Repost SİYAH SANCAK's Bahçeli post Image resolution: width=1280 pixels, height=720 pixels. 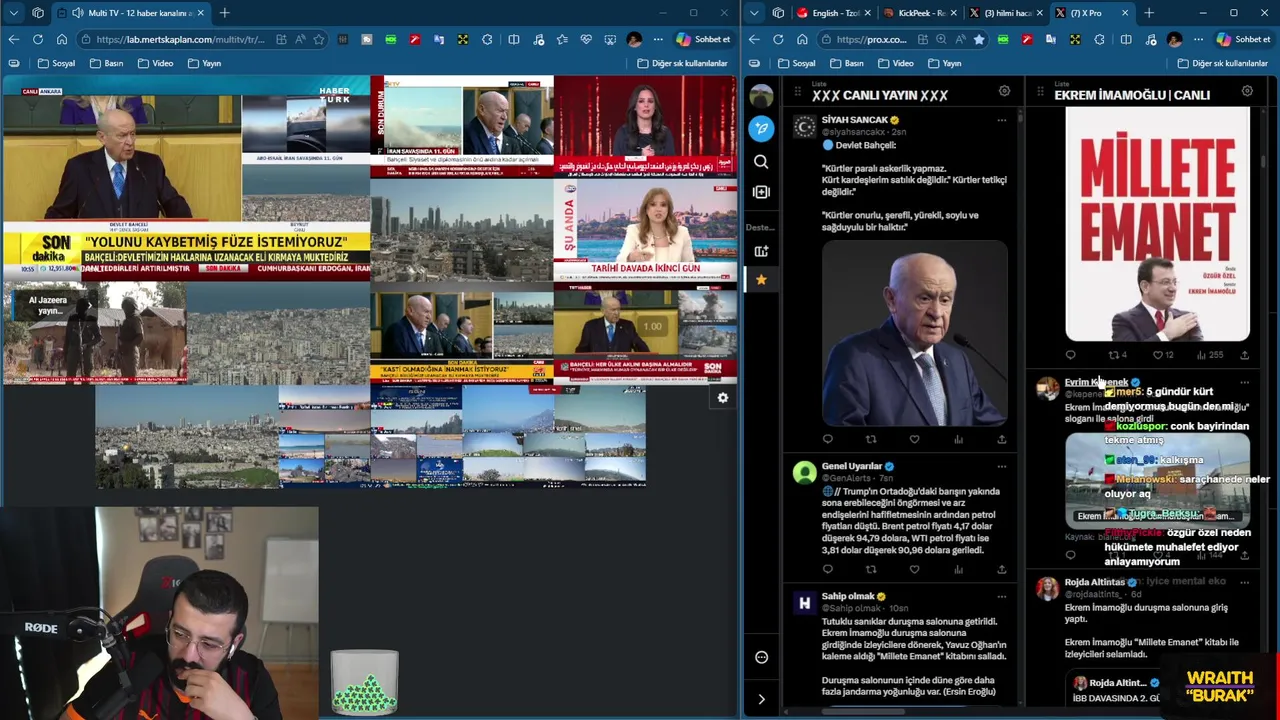point(871,439)
